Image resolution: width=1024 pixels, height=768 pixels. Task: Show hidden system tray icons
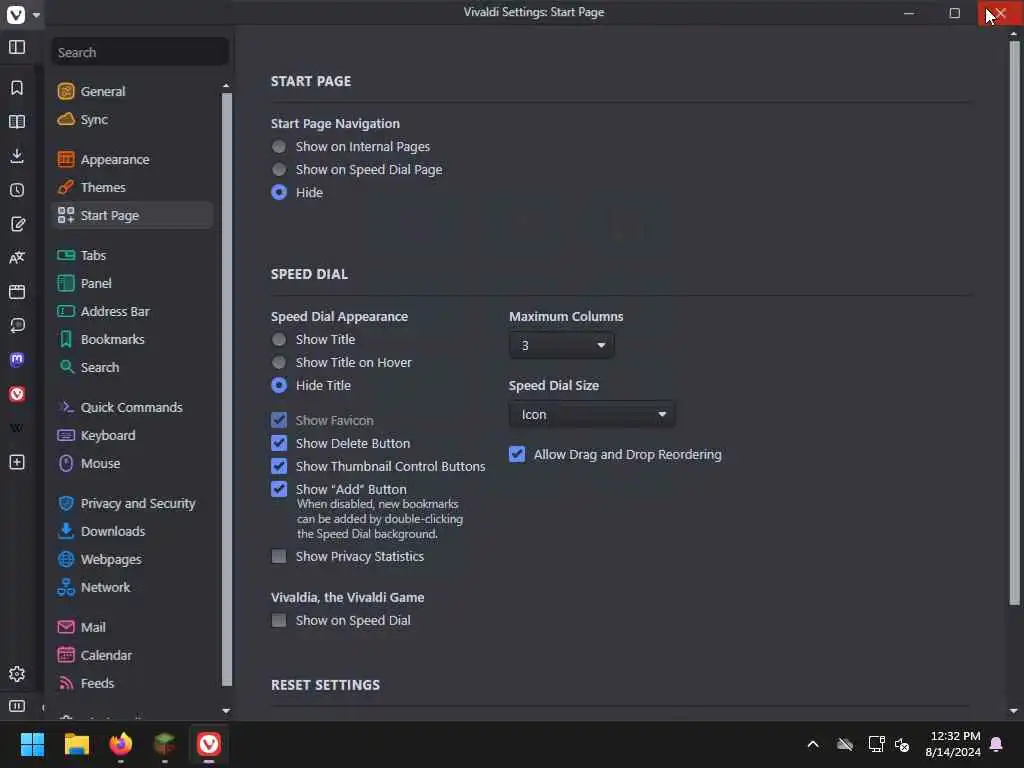(x=813, y=744)
